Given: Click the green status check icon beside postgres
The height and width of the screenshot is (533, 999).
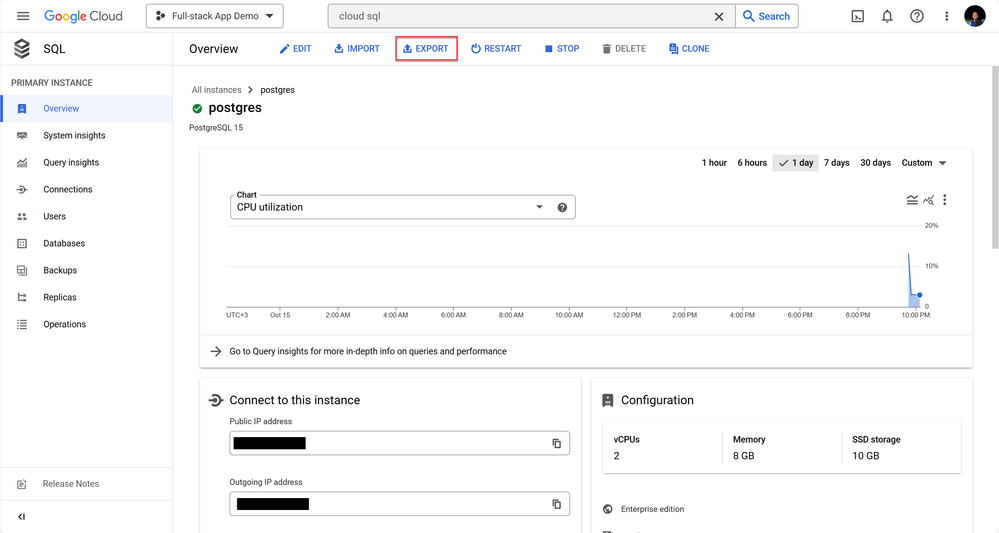Looking at the screenshot, I should (x=198, y=108).
